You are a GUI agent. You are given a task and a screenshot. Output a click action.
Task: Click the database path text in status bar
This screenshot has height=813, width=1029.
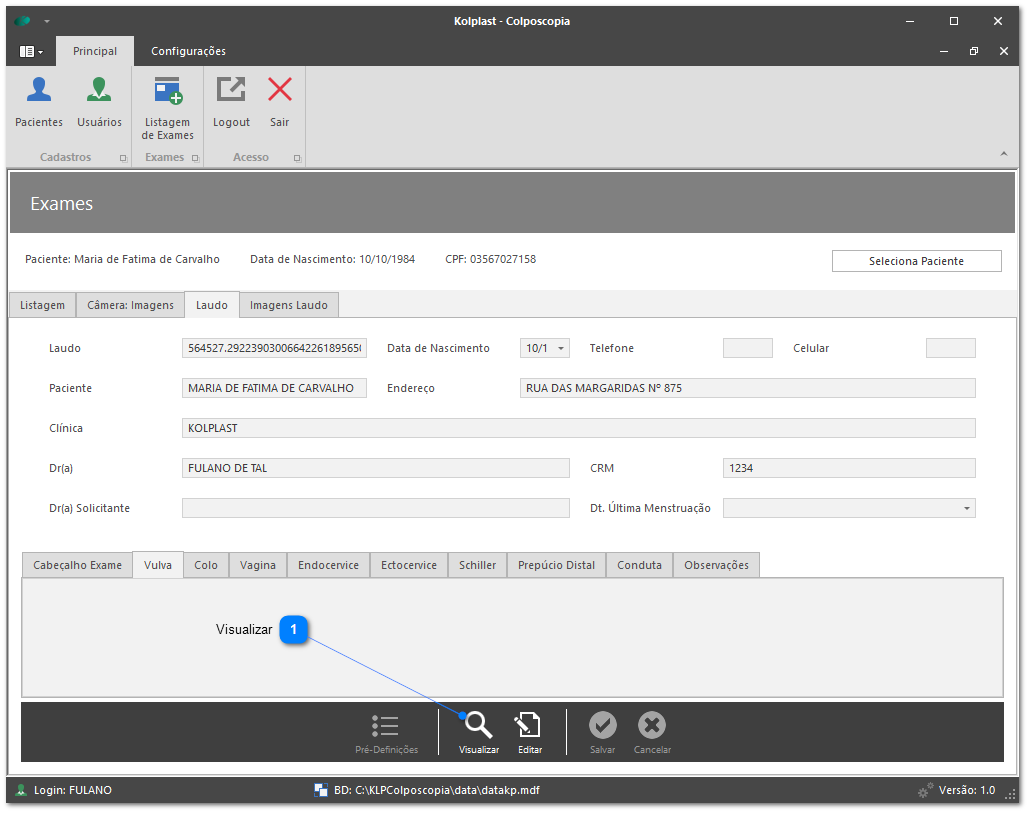pos(437,791)
